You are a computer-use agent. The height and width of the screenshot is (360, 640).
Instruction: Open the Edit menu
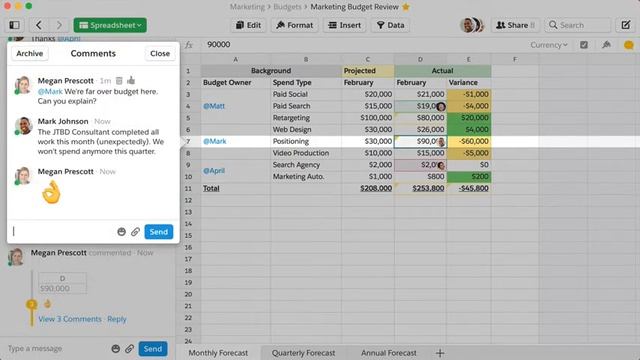point(249,25)
